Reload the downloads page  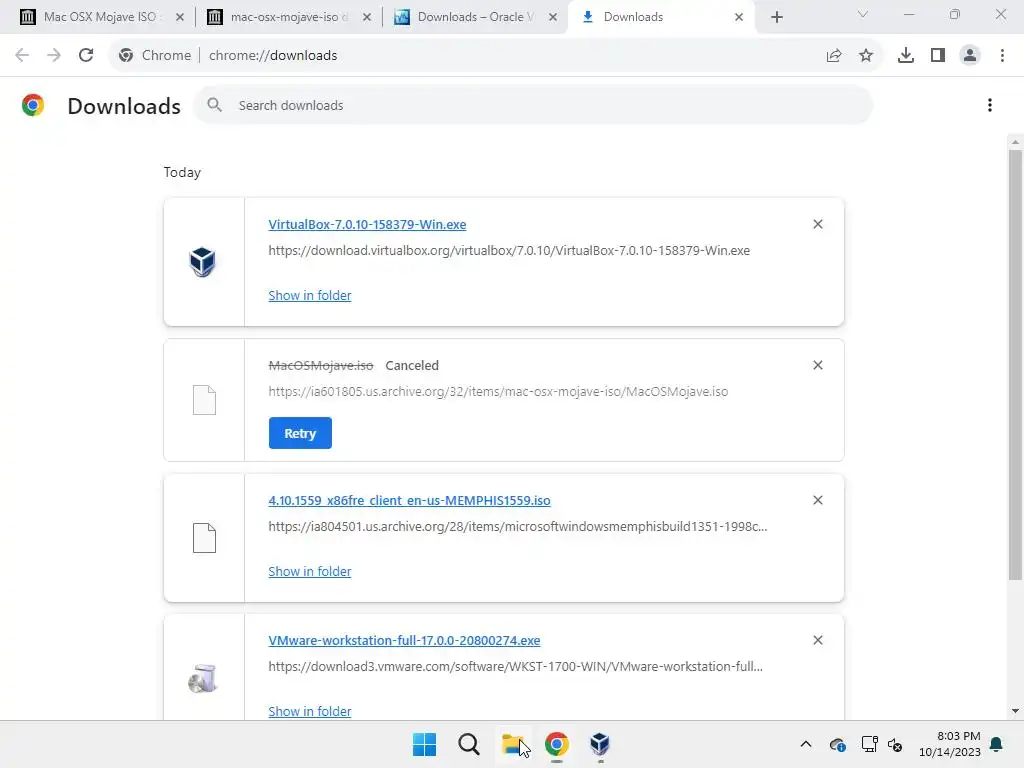click(x=86, y=56)
